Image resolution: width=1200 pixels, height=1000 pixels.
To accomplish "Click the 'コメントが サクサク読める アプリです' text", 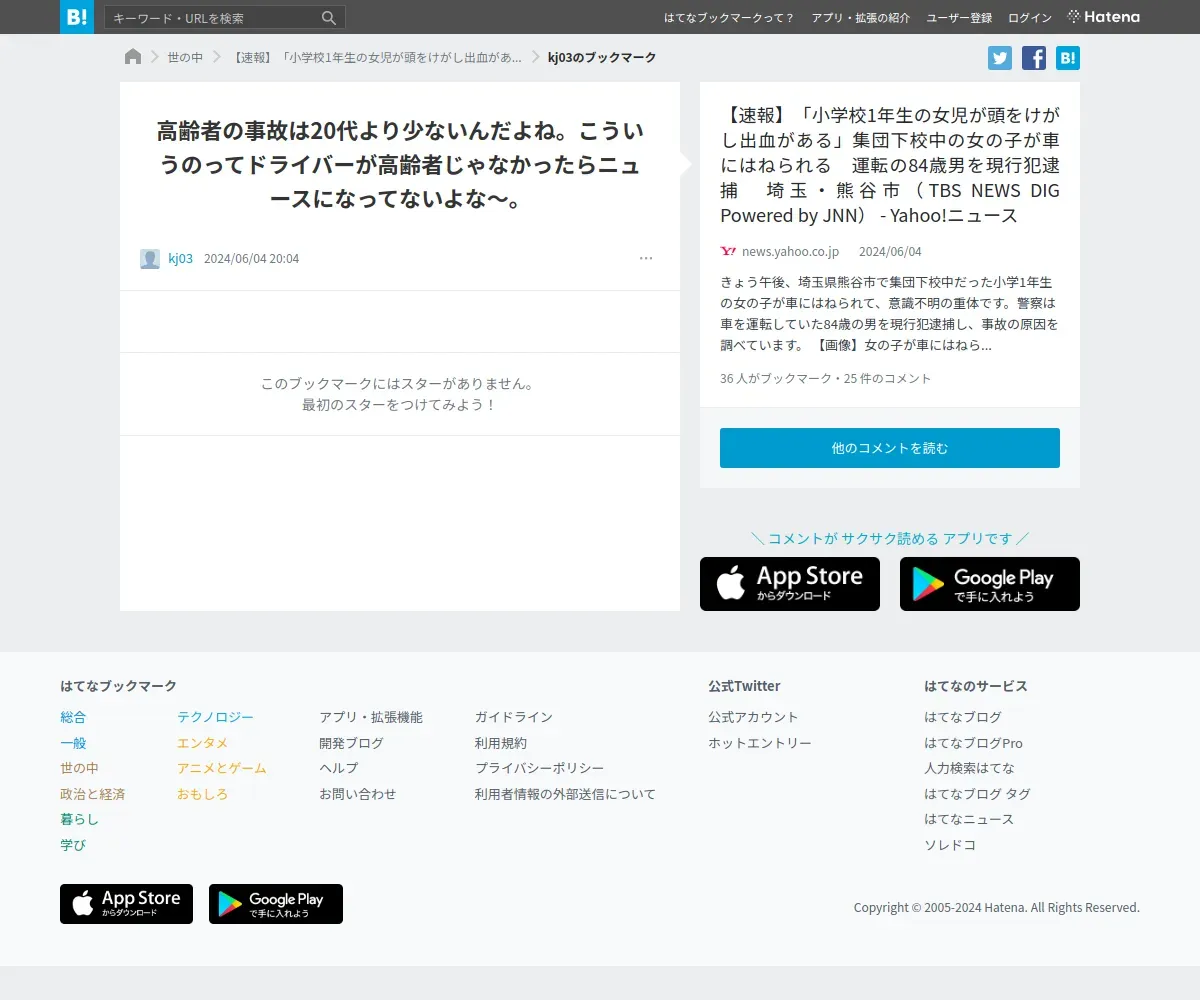I will click(x=890, y=538).
